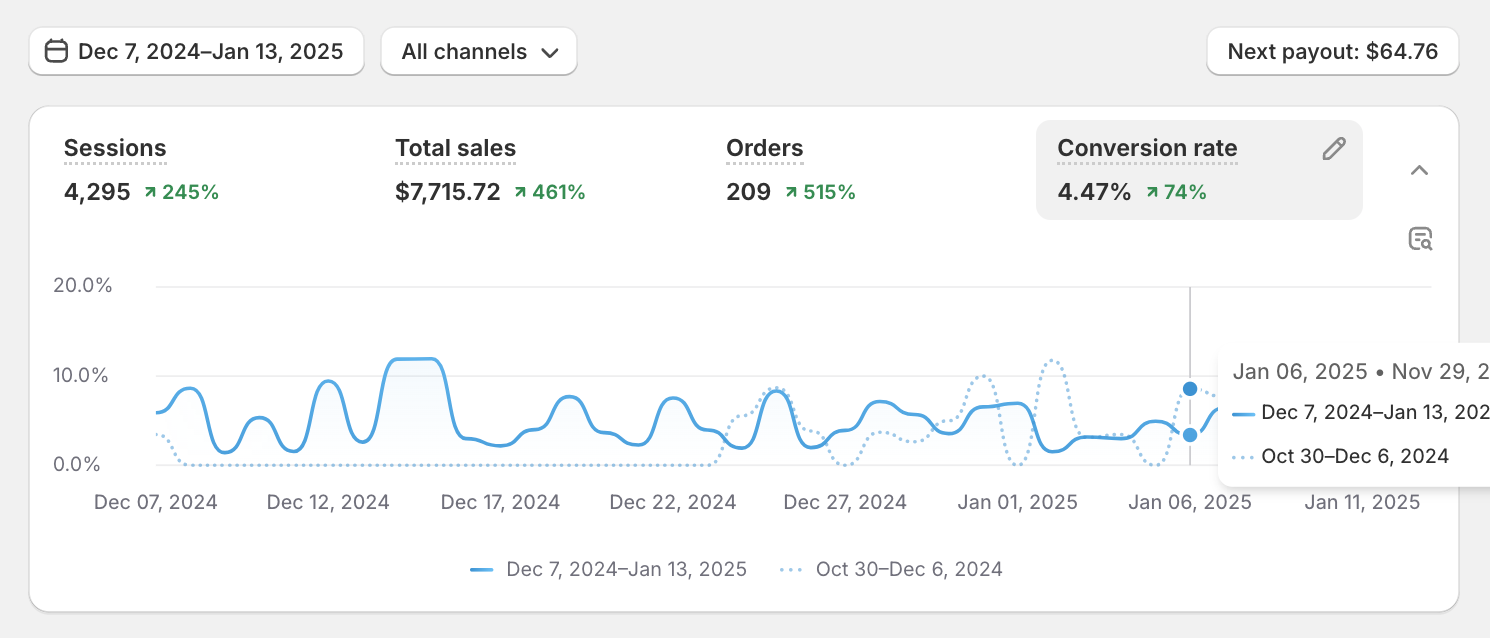1490x638 pixels.
Task: Open the report explore icon above chart
Action: pyautogui.click(x=1420, y=239)
